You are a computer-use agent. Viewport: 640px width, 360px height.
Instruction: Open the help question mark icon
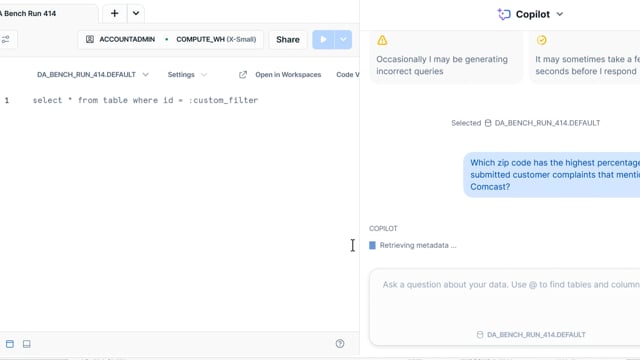pos(340,344)
